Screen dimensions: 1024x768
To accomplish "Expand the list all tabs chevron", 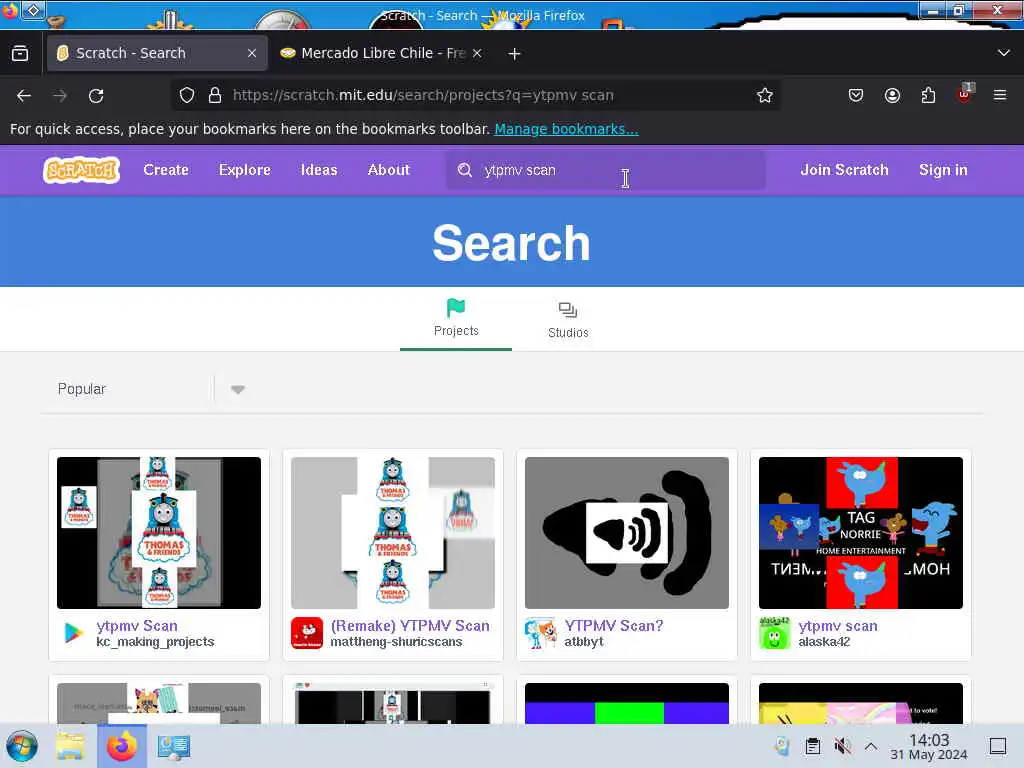I will 1004,53.
